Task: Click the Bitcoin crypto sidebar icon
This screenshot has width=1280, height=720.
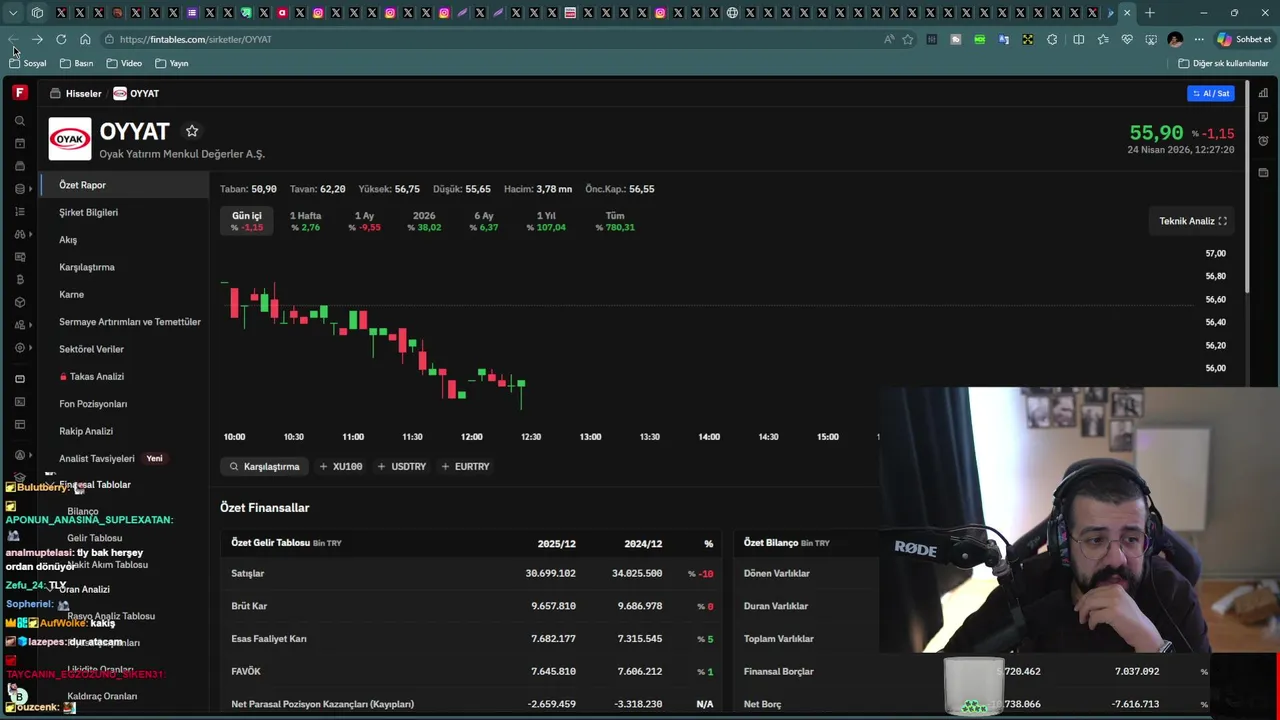Action: pyautogui.click(x=20, y=280)
